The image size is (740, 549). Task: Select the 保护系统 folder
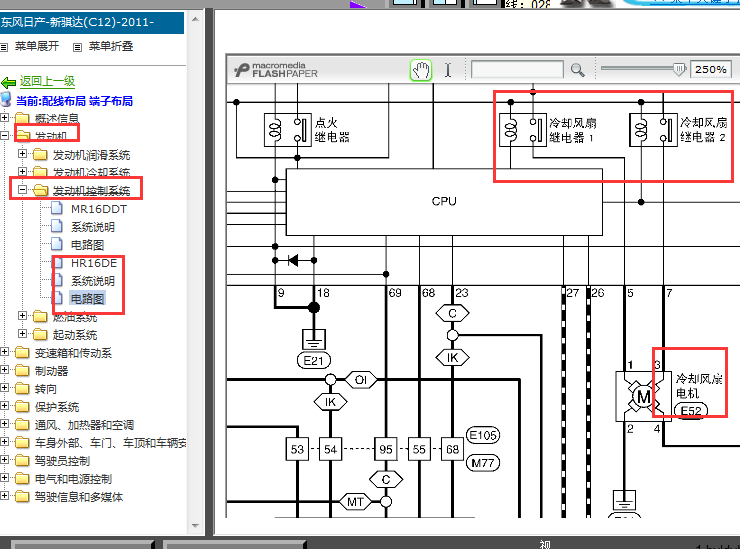(57, 407)
